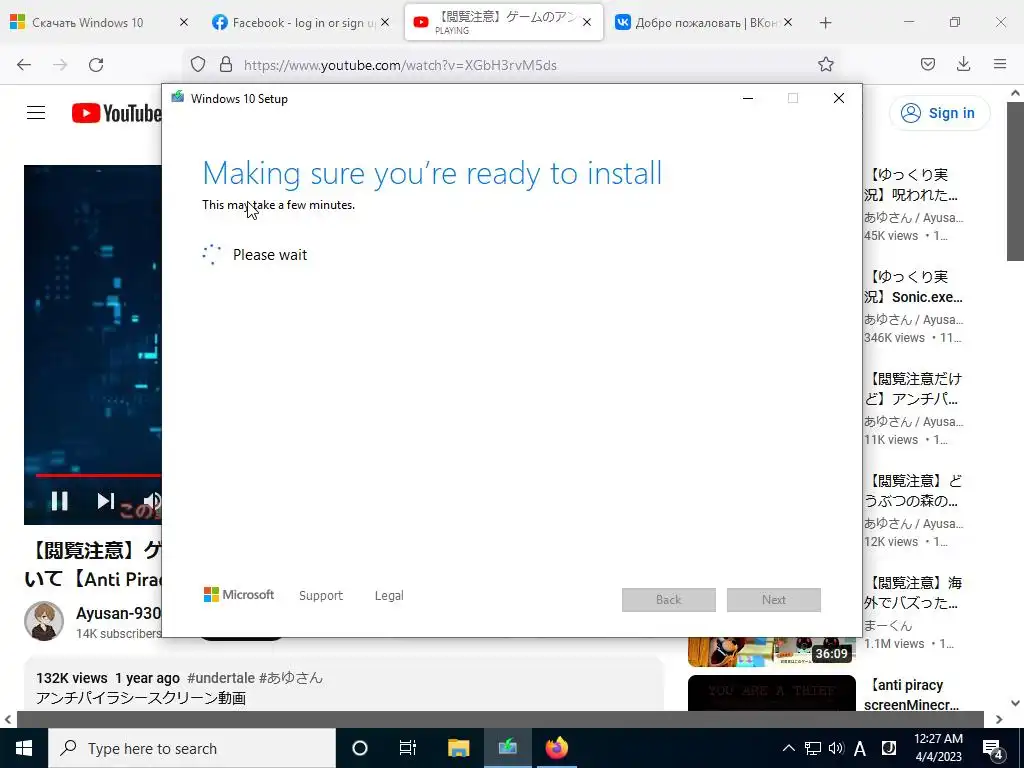
Task: Open the tracking protection shield icon
Action: [198, 64]
